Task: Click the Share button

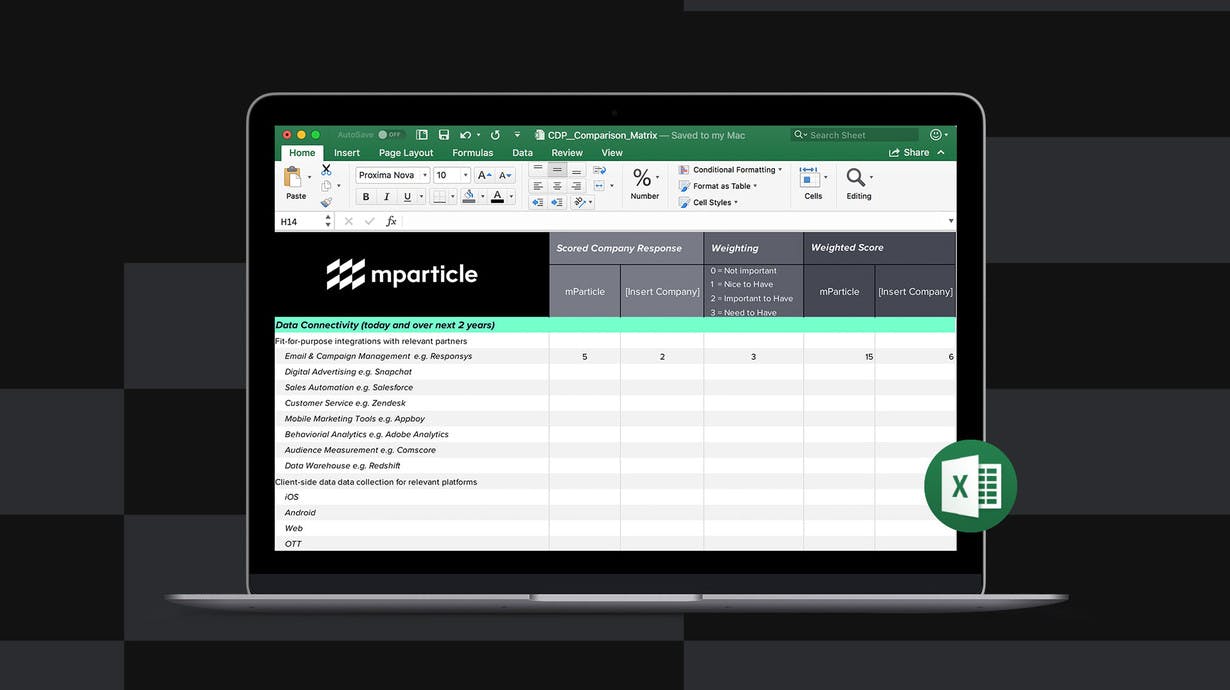Action: pyautogui.click(x=909, y=153)
